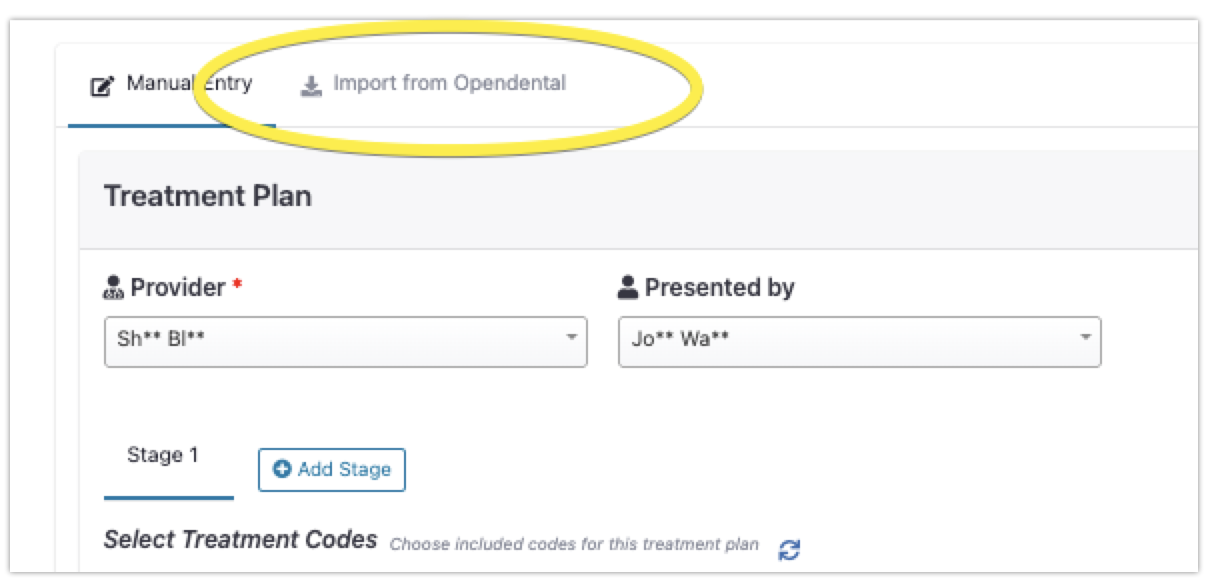Click the plus icon in Add Stage
Viewport: 1208px width, 582px height.
click(282, 469)
